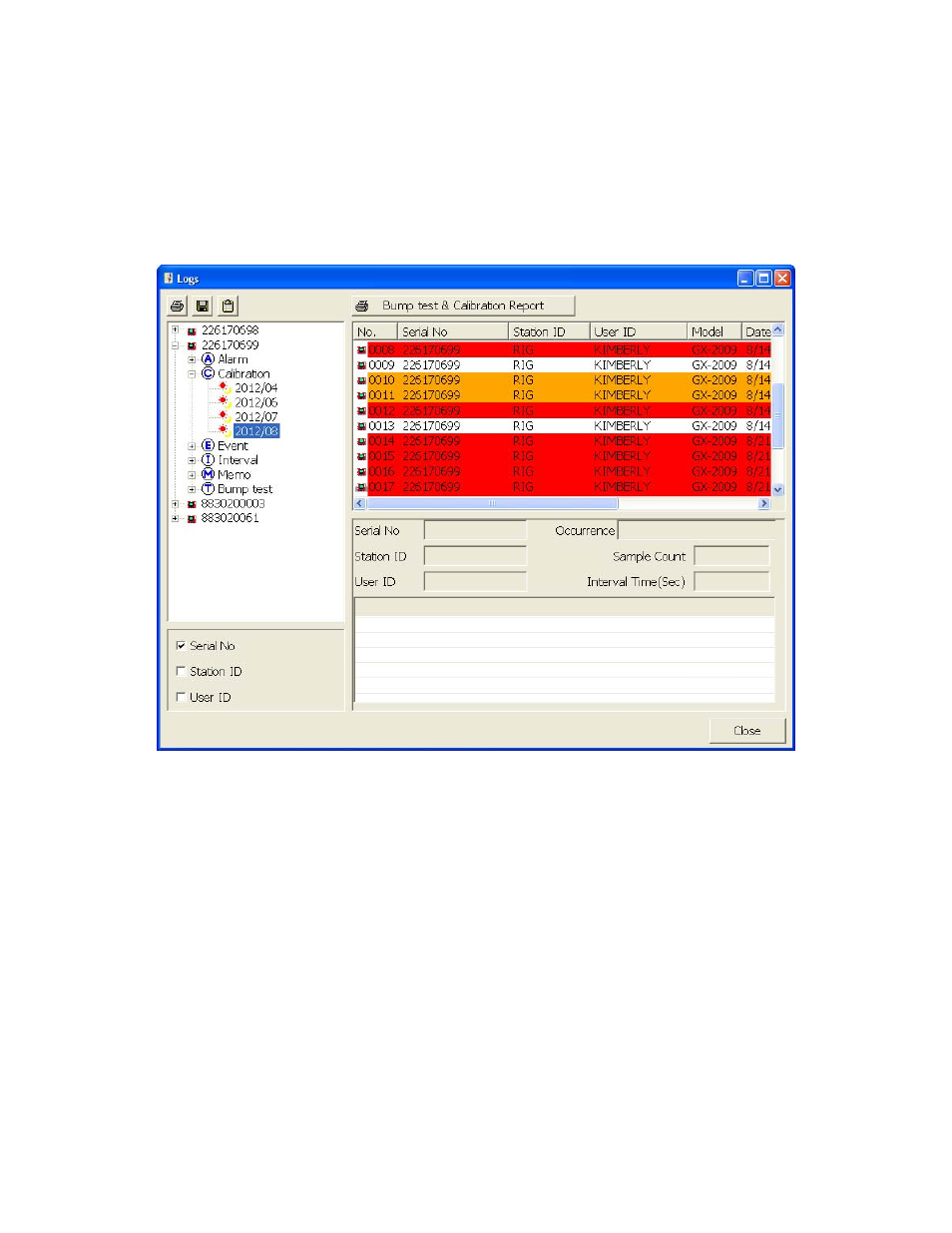Viewport: 952px width, 1233px height.
Task: Select the Calibration 'C' circle icon
Action: coord(208,373)
